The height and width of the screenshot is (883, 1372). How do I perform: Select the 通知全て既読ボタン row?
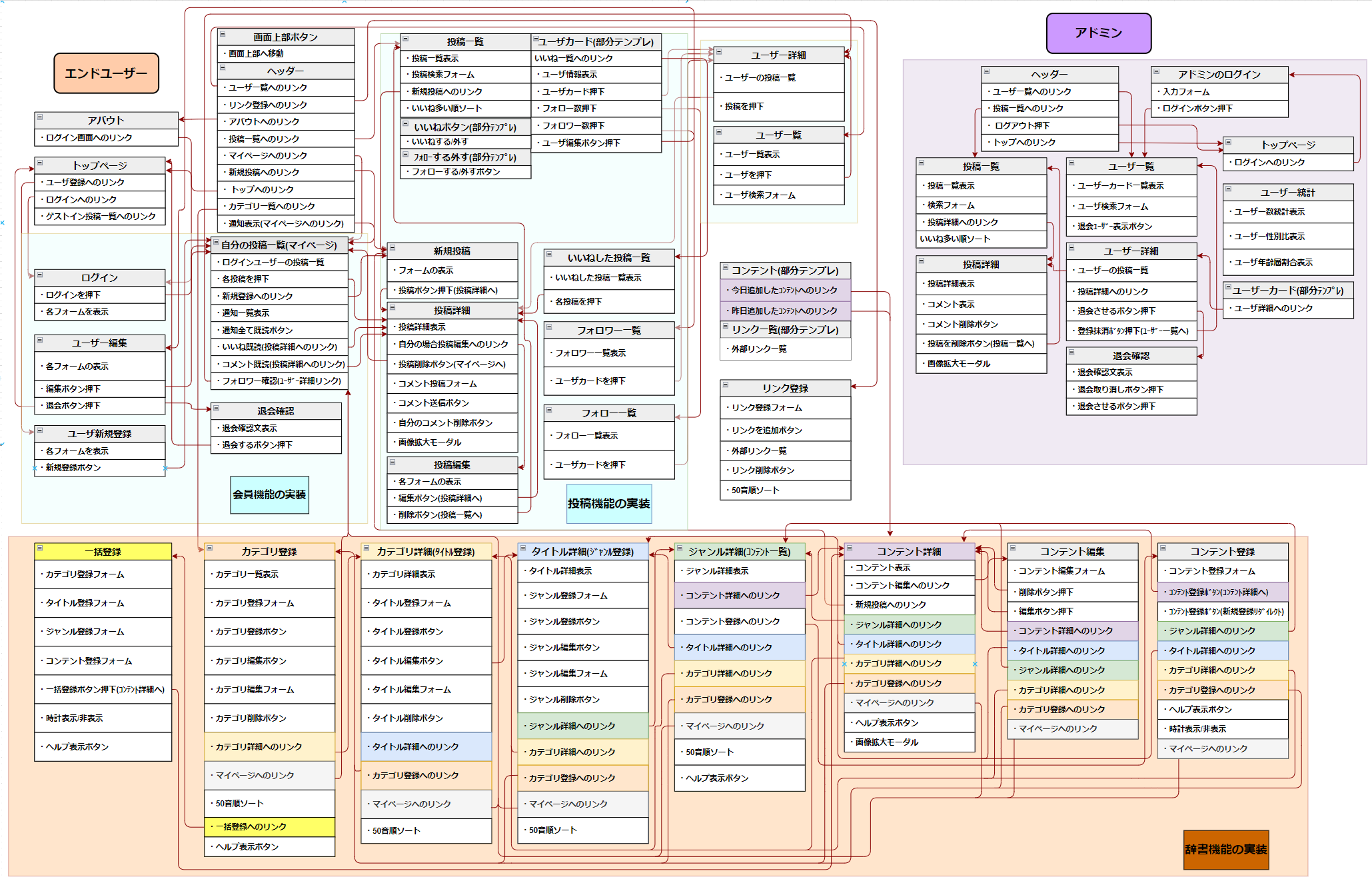(x=280, y=330)
